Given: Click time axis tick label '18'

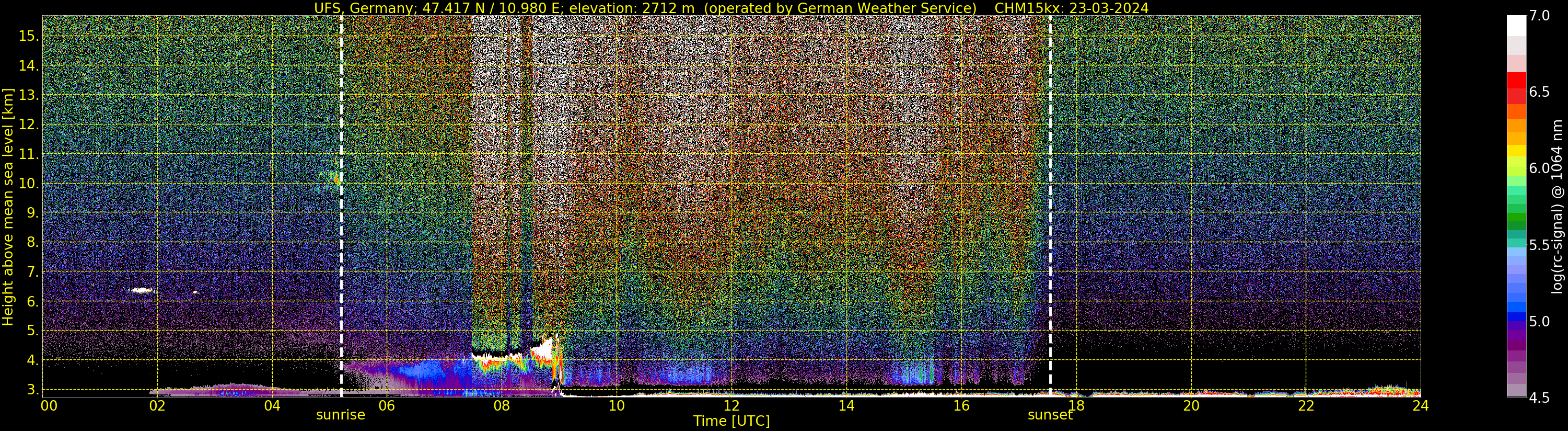Looking at the screenshot, I should coord(1076,406).
